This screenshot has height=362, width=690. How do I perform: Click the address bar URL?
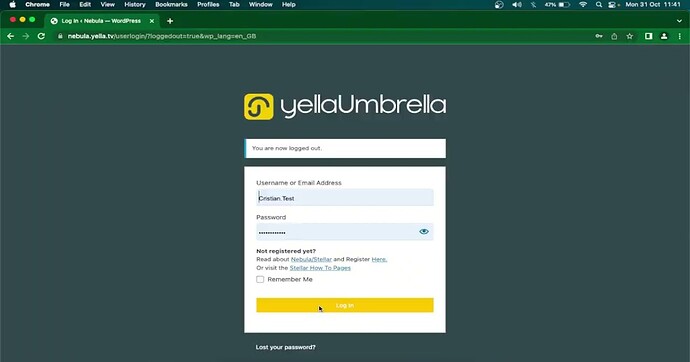click(x=161, y=36)
